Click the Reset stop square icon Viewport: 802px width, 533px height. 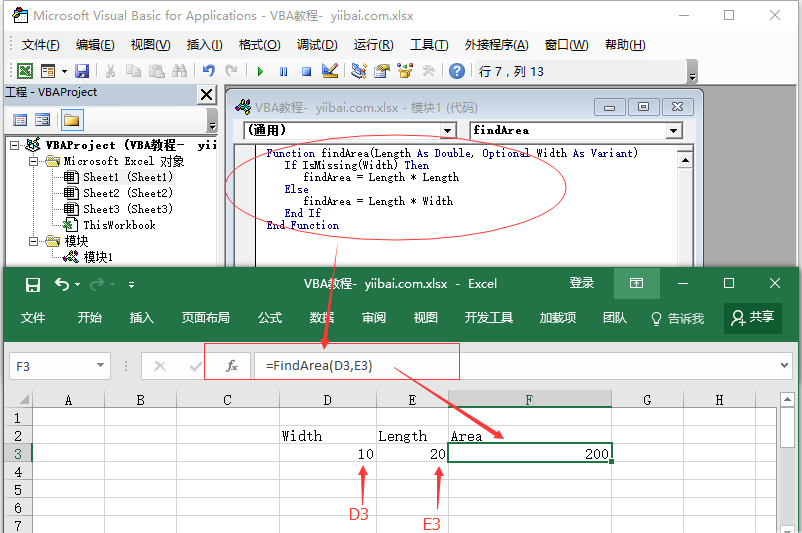[x=306, y=71]
